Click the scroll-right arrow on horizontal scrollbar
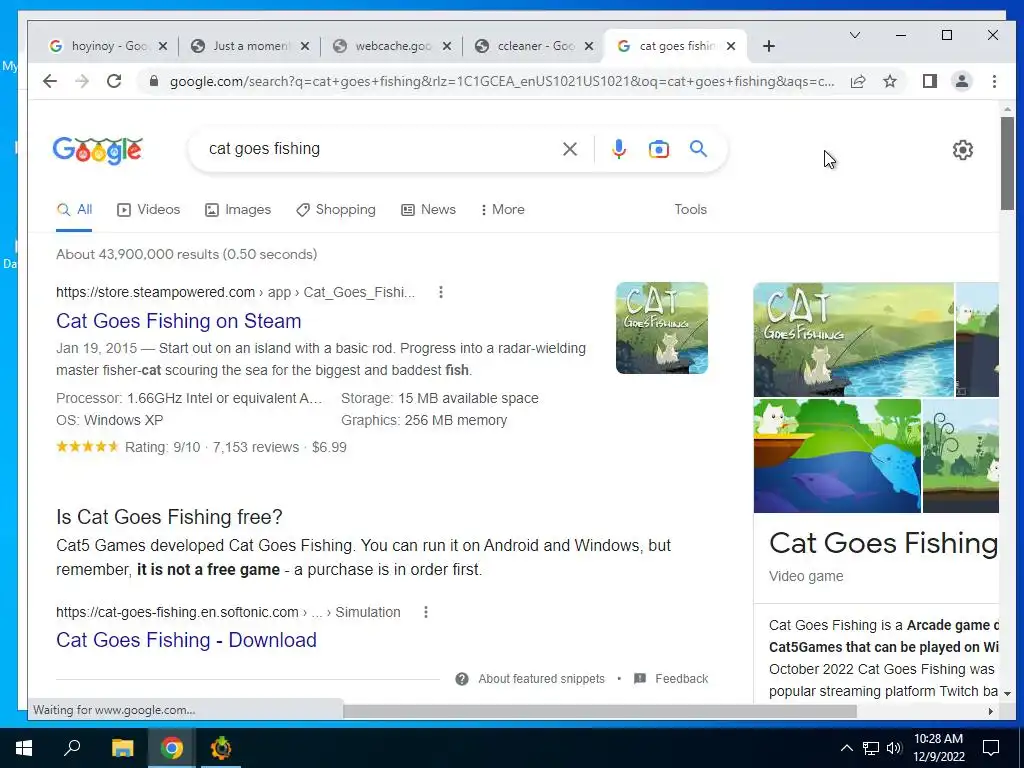 pyautogui.click(x=991, y=711)
